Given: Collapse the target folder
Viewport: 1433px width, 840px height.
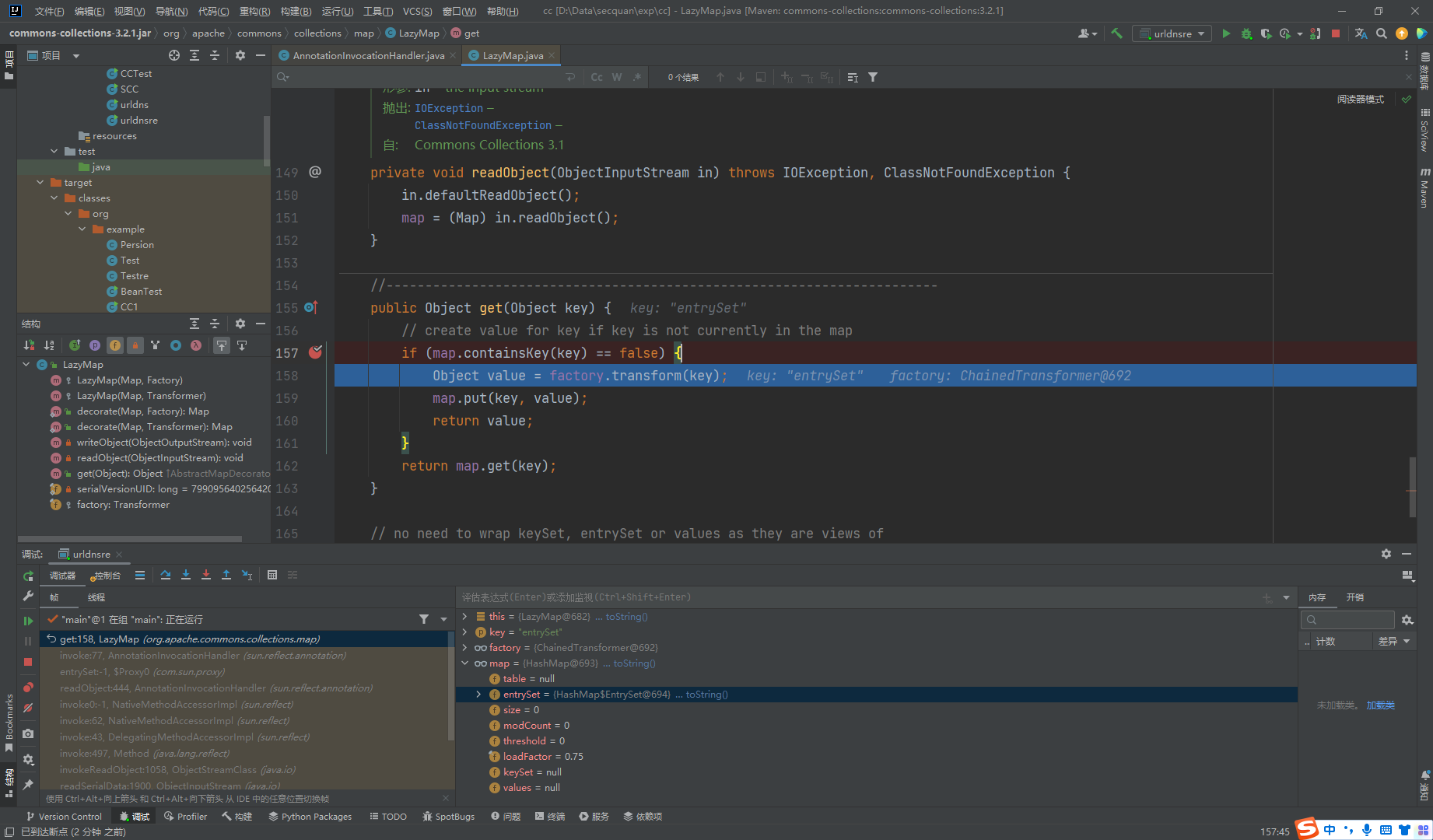Looking at the screenshot, I should (40, 182).
